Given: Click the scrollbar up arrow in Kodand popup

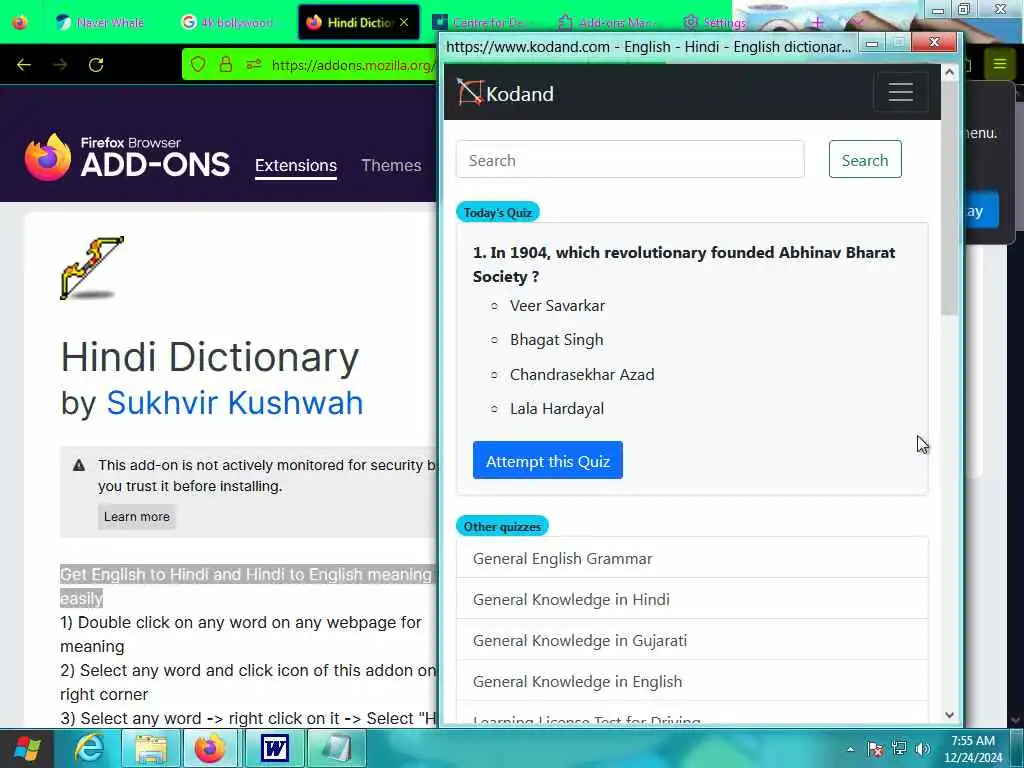Looking at the screenshot, I should tap(950, 72).
